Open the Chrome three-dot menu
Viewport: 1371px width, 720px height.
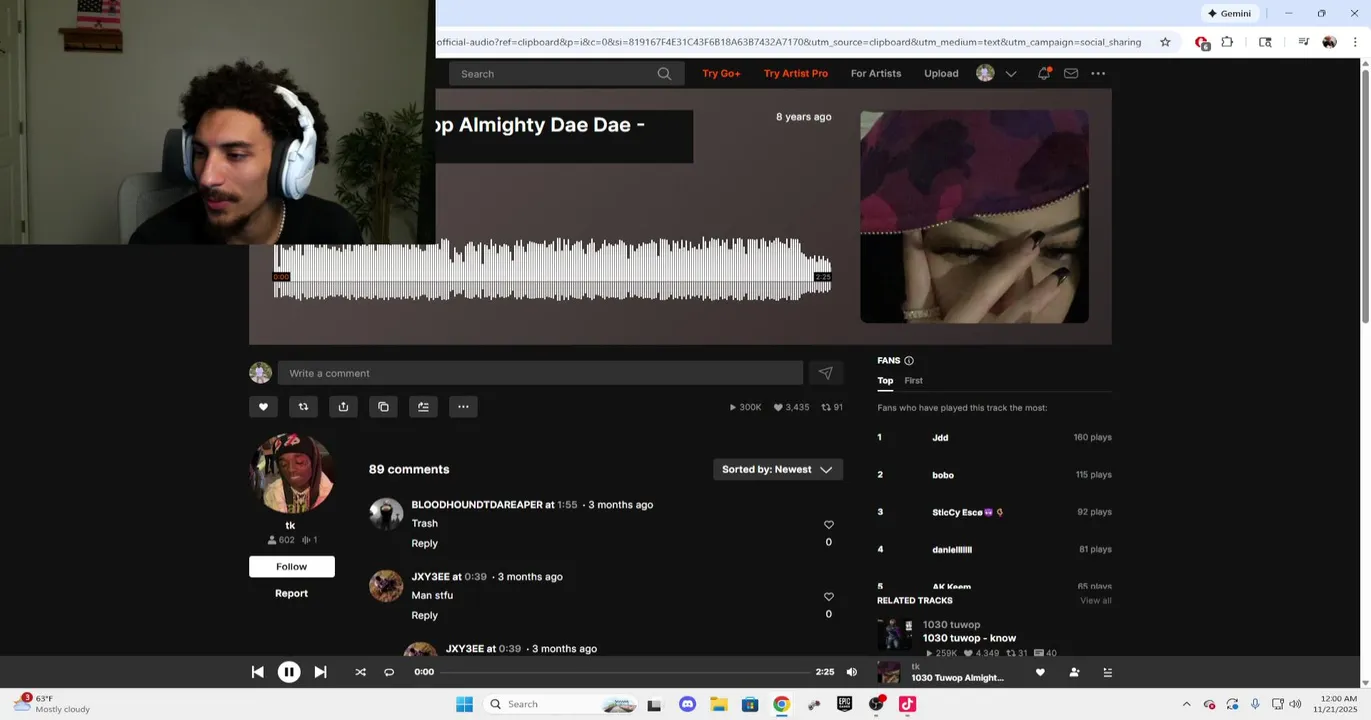tap(1355, 42)
